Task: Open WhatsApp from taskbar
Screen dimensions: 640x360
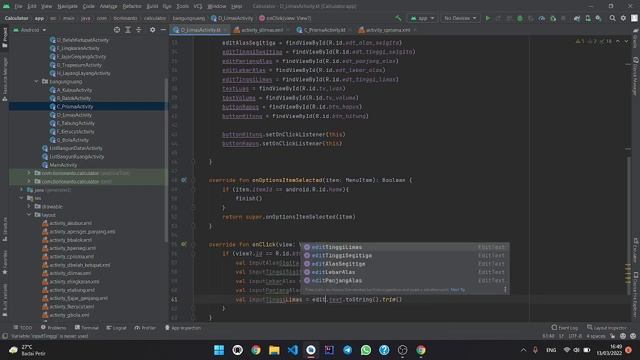Action: click(366, 350)
